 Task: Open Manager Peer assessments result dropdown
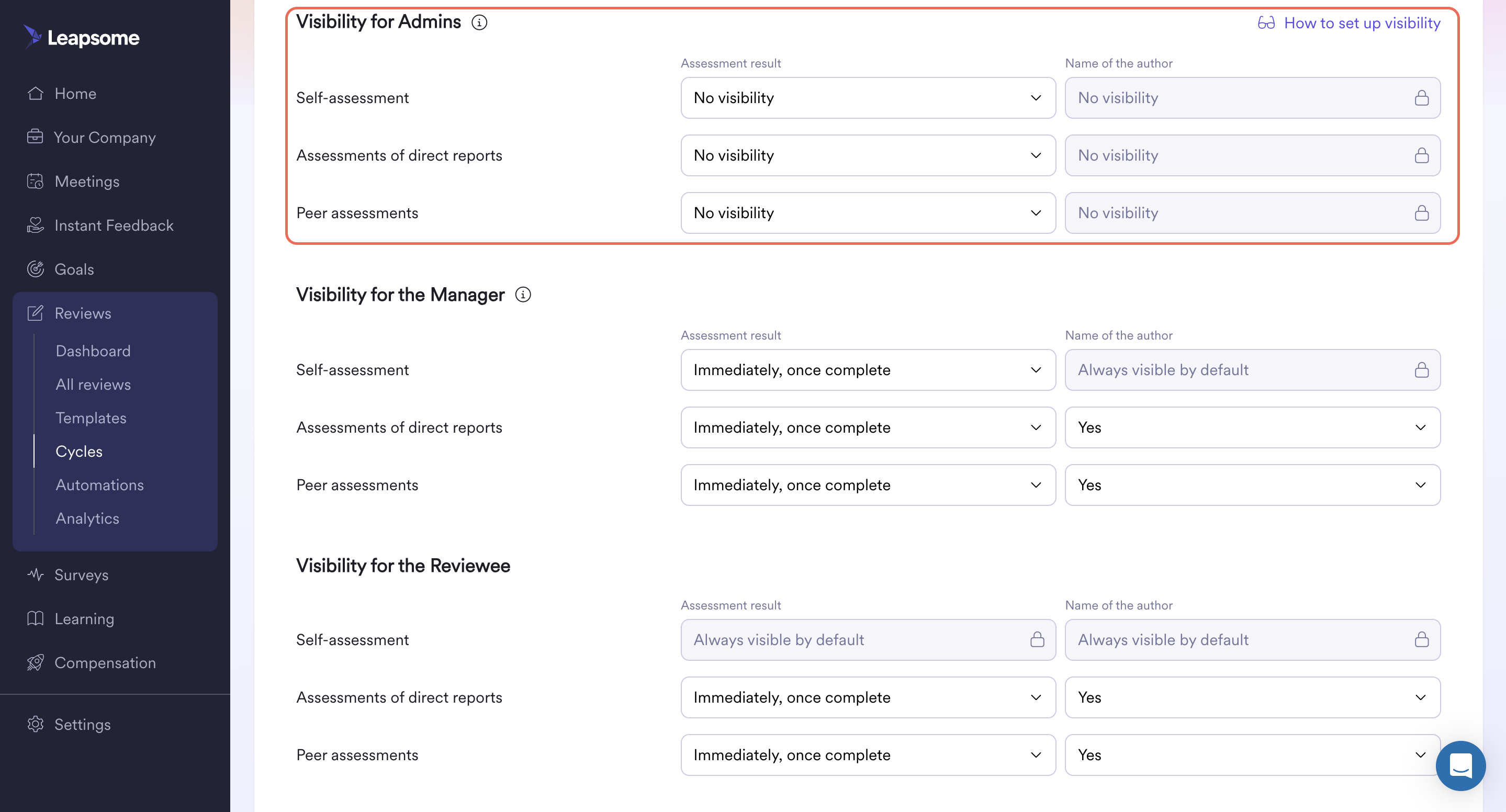[x=868, y=484]
